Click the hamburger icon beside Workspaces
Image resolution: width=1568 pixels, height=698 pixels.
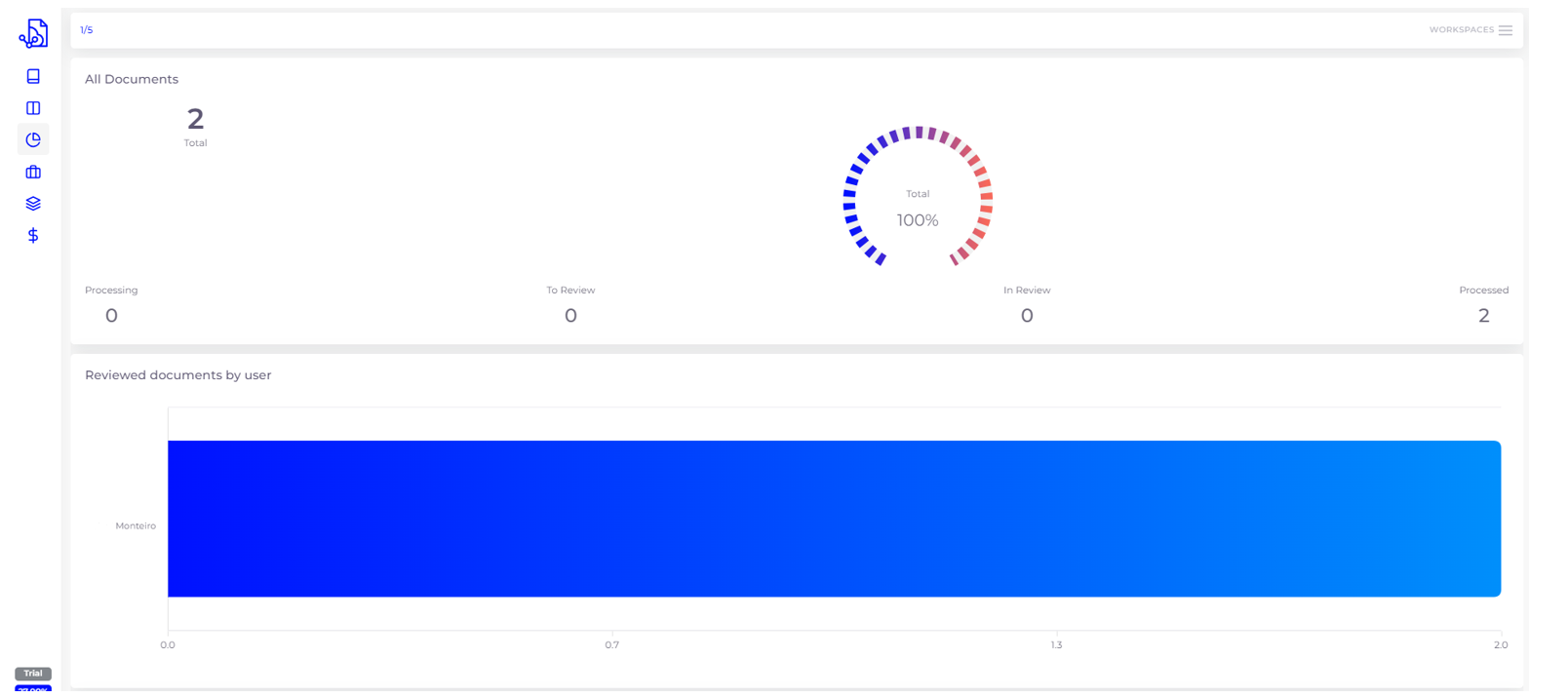1506,30
